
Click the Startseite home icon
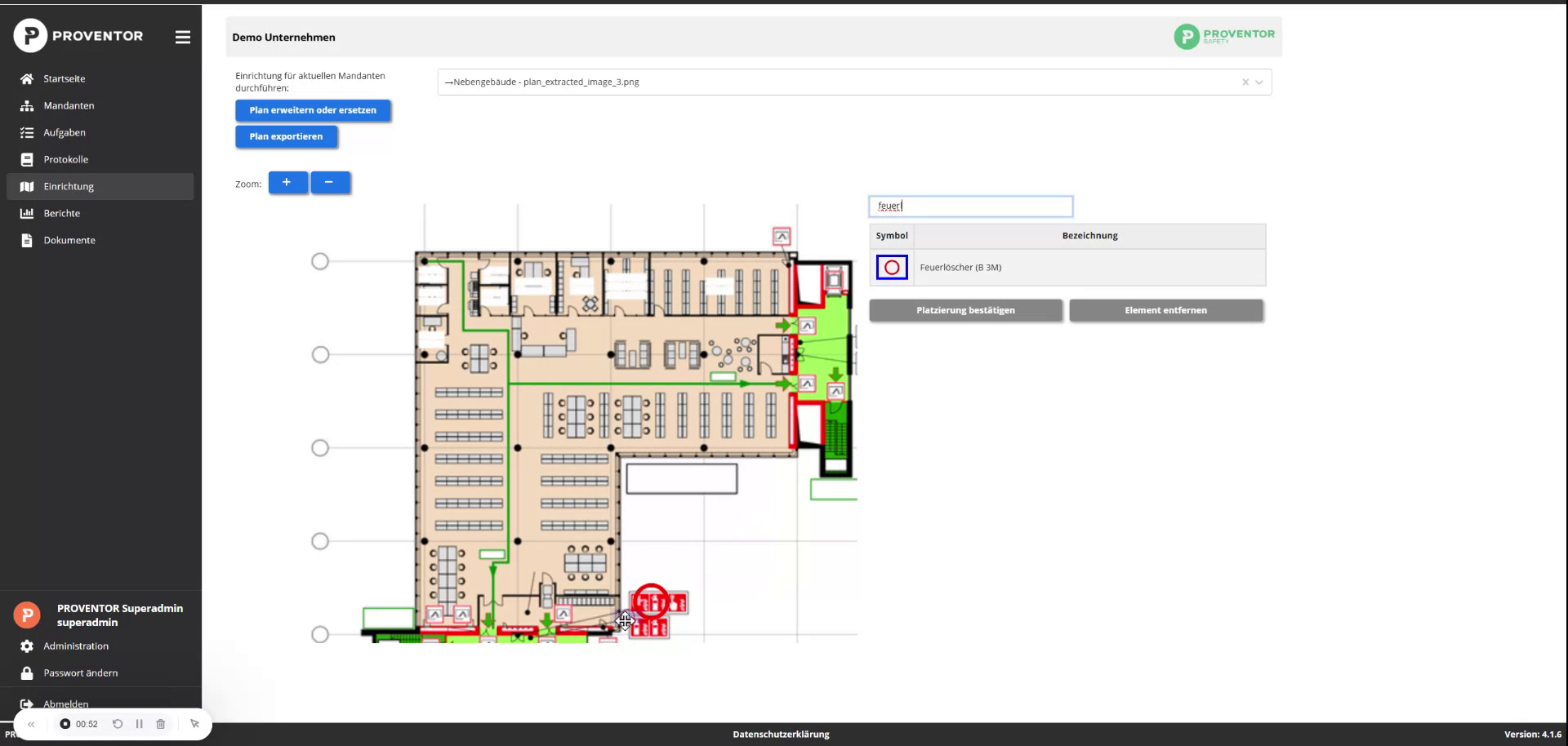27,78
